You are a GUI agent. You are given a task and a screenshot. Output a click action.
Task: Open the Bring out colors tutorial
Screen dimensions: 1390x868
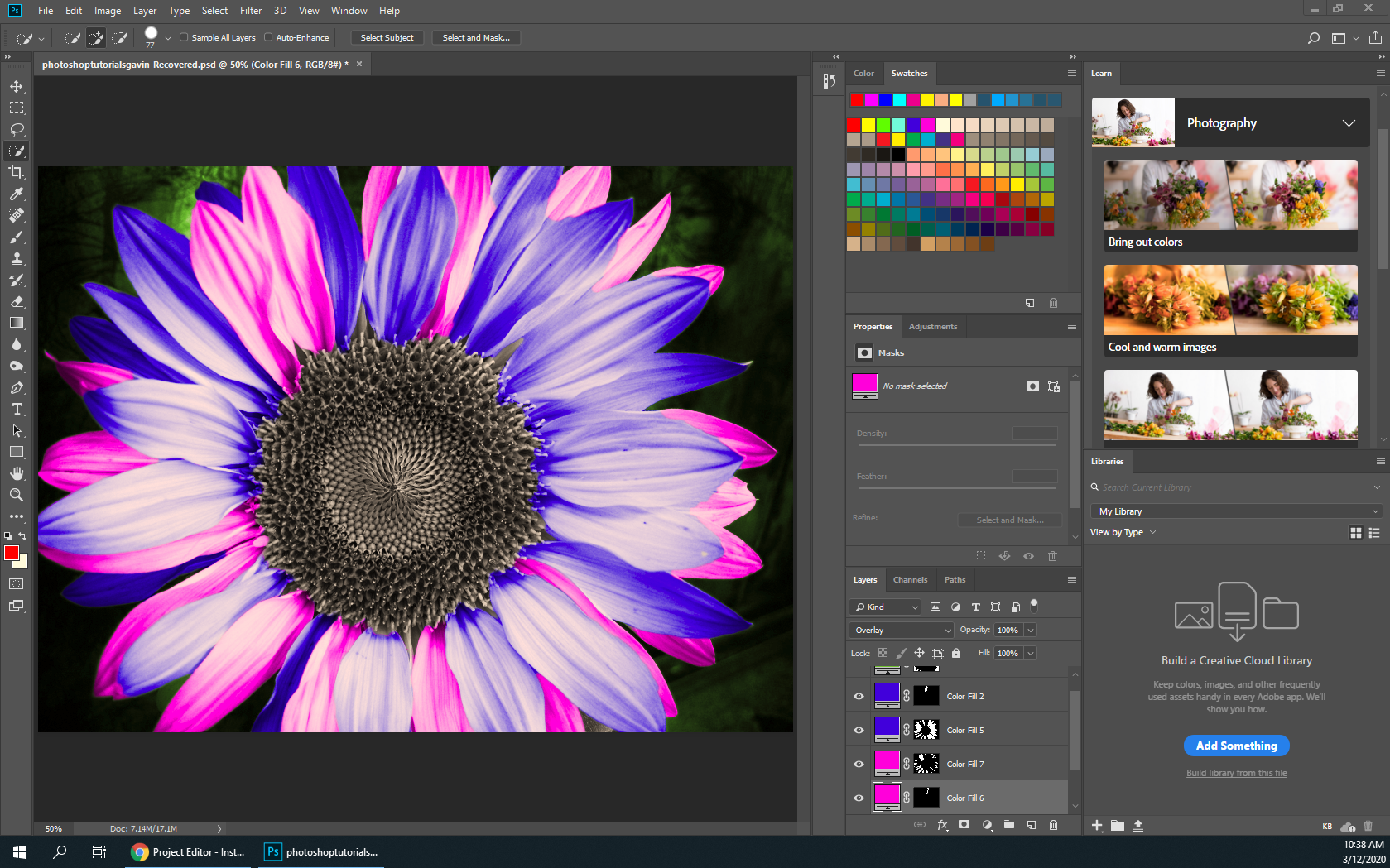(1230, 206)
